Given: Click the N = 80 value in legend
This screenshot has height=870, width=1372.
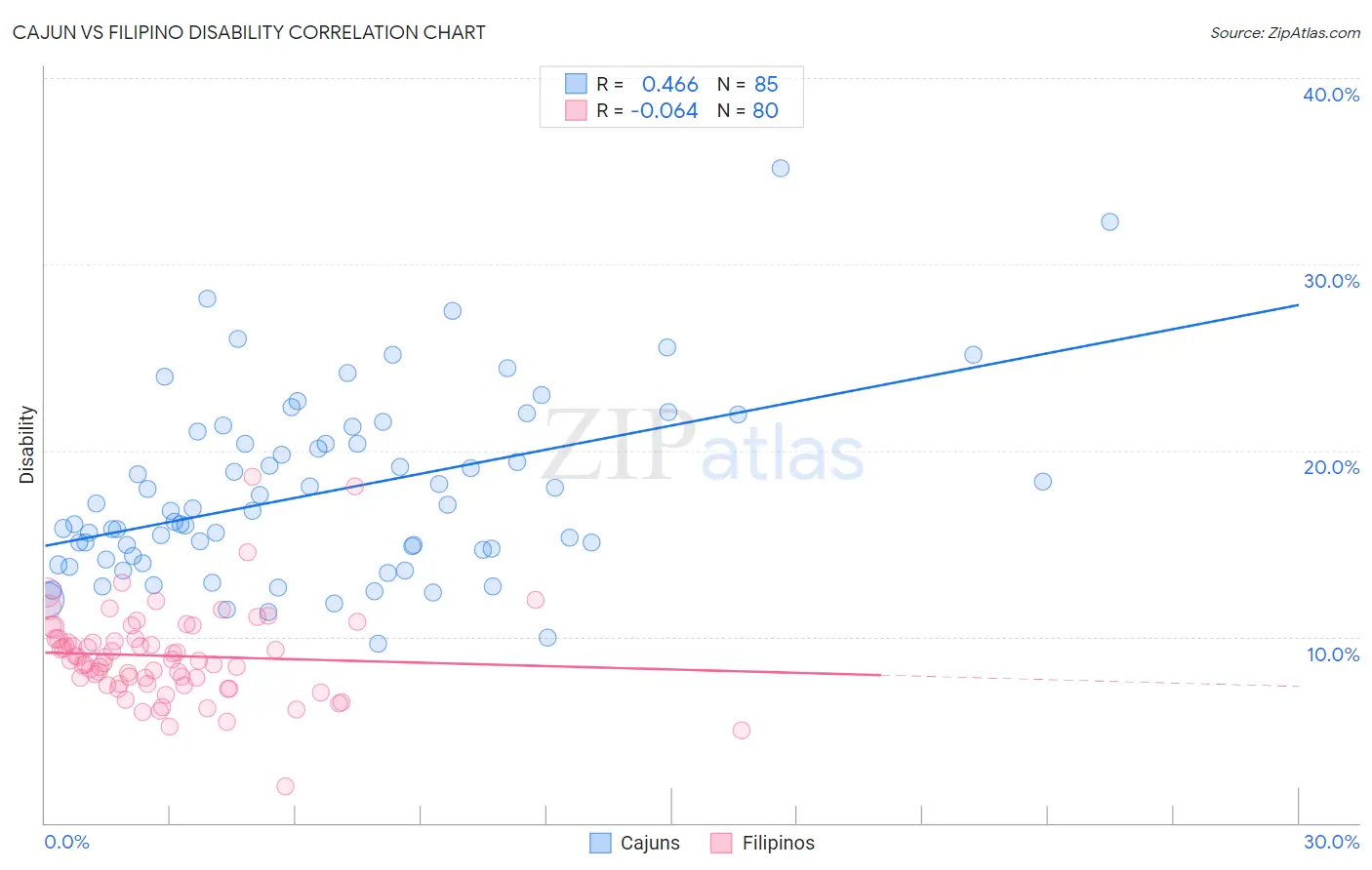Looking at the screenshot, I should pyautogui.click(x=747, y=110).
